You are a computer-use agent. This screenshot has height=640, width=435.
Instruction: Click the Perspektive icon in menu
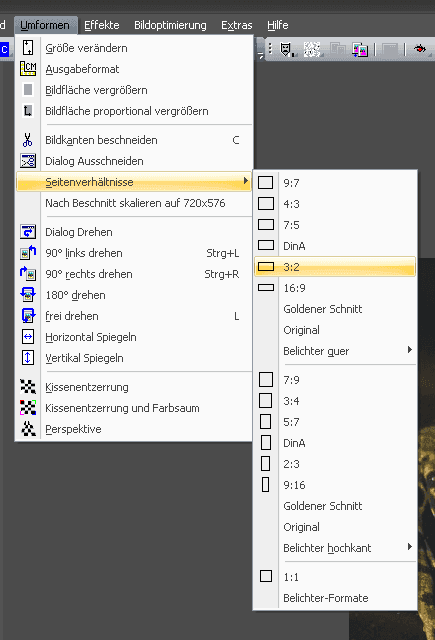pos(28,429)
